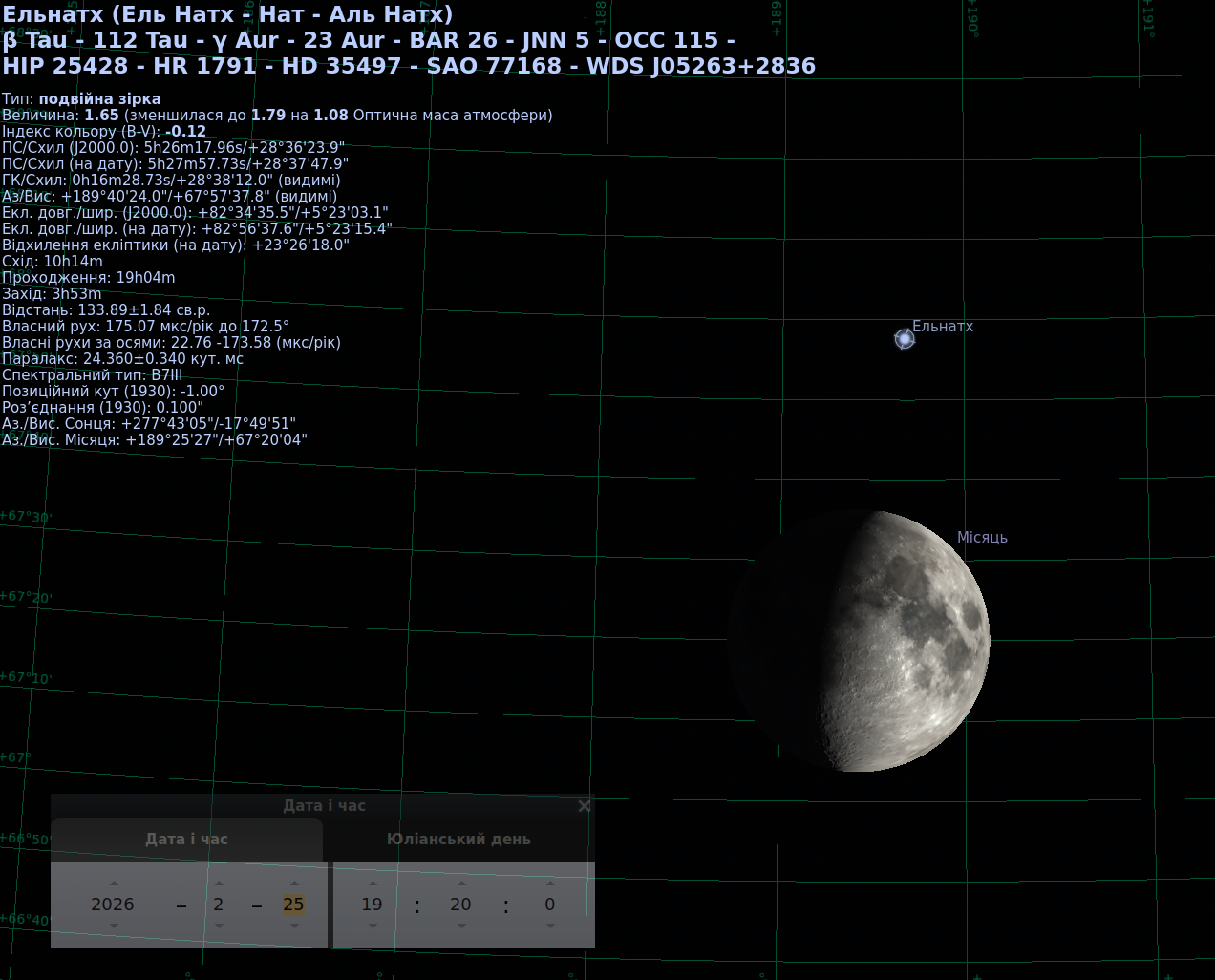
Task: Select the minutes field showing 20
Action: coord(461,905)
